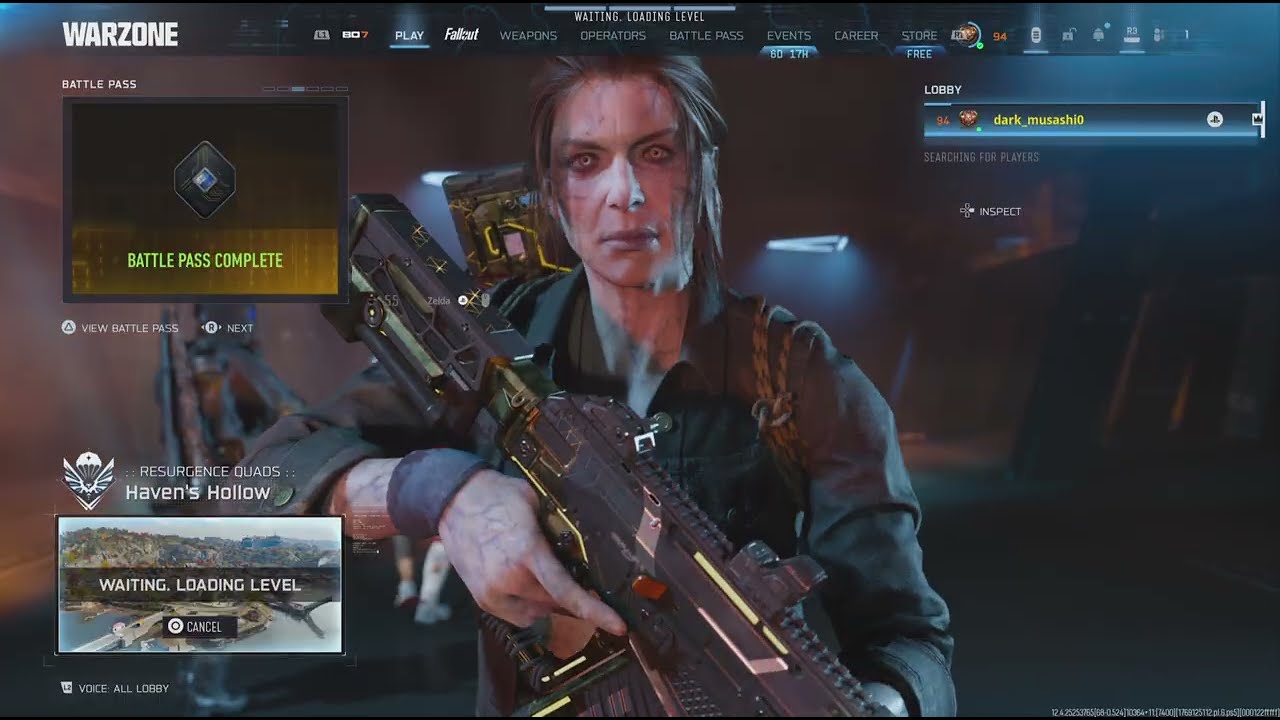Image resolution: width=1280 pixels, height=720 pixels.
Task: Click the party leader crown icon
Action: pyautogui.click(x=1257, y=120)
